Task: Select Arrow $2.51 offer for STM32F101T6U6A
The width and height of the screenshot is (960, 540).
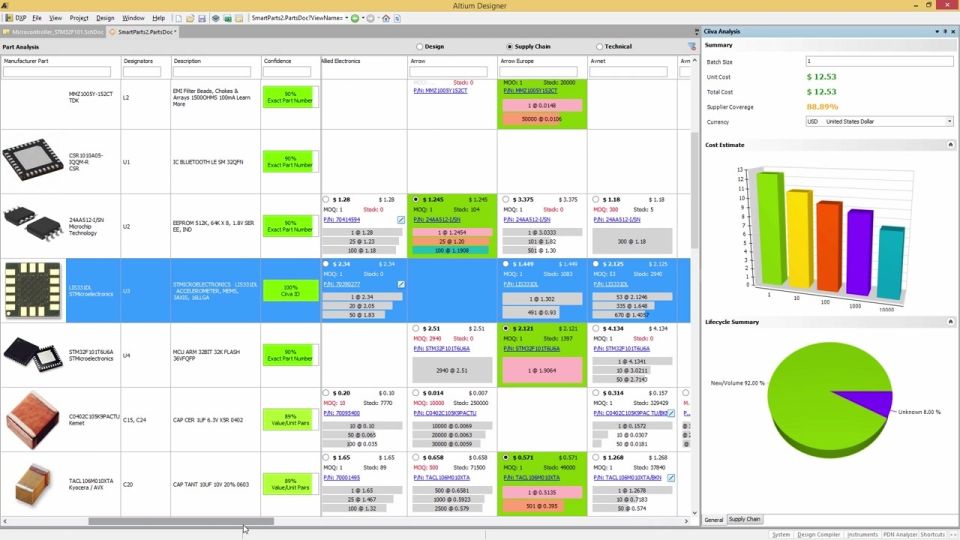Action: 416,329
